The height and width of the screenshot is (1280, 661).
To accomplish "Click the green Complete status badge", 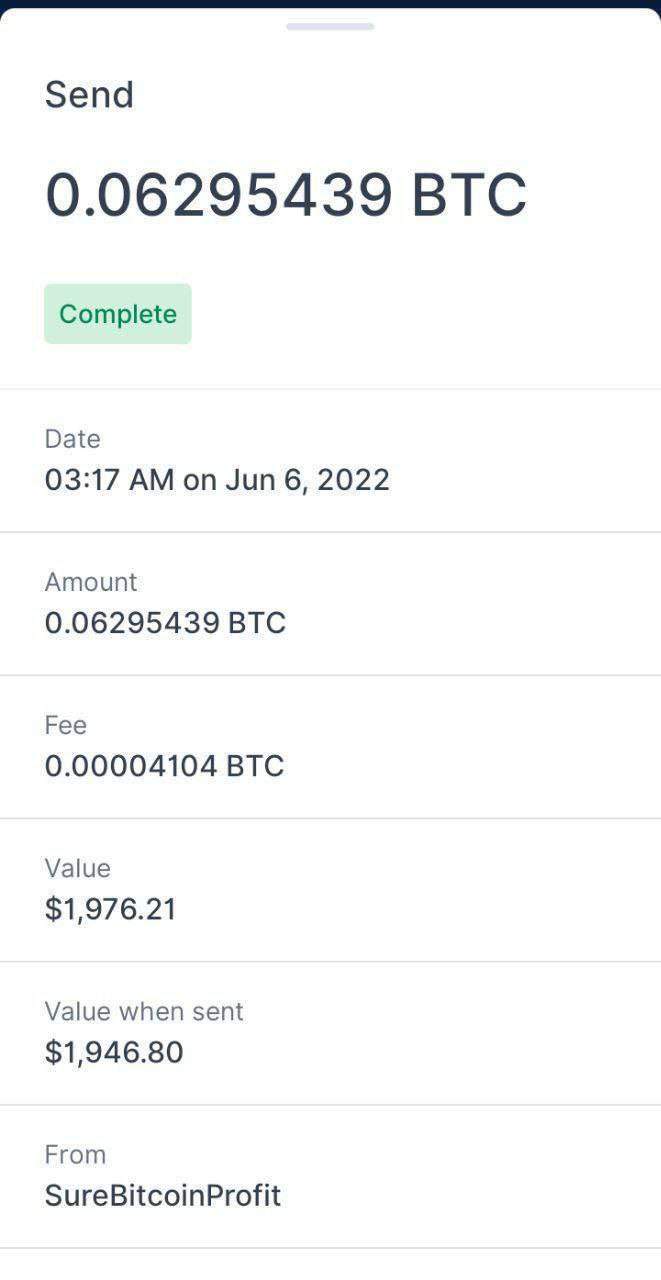I will (x=118, y=314).
